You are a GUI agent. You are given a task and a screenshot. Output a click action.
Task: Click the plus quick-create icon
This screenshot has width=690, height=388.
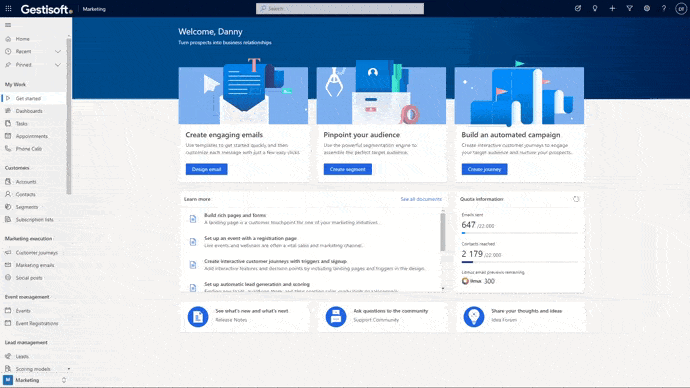[612, 8]
